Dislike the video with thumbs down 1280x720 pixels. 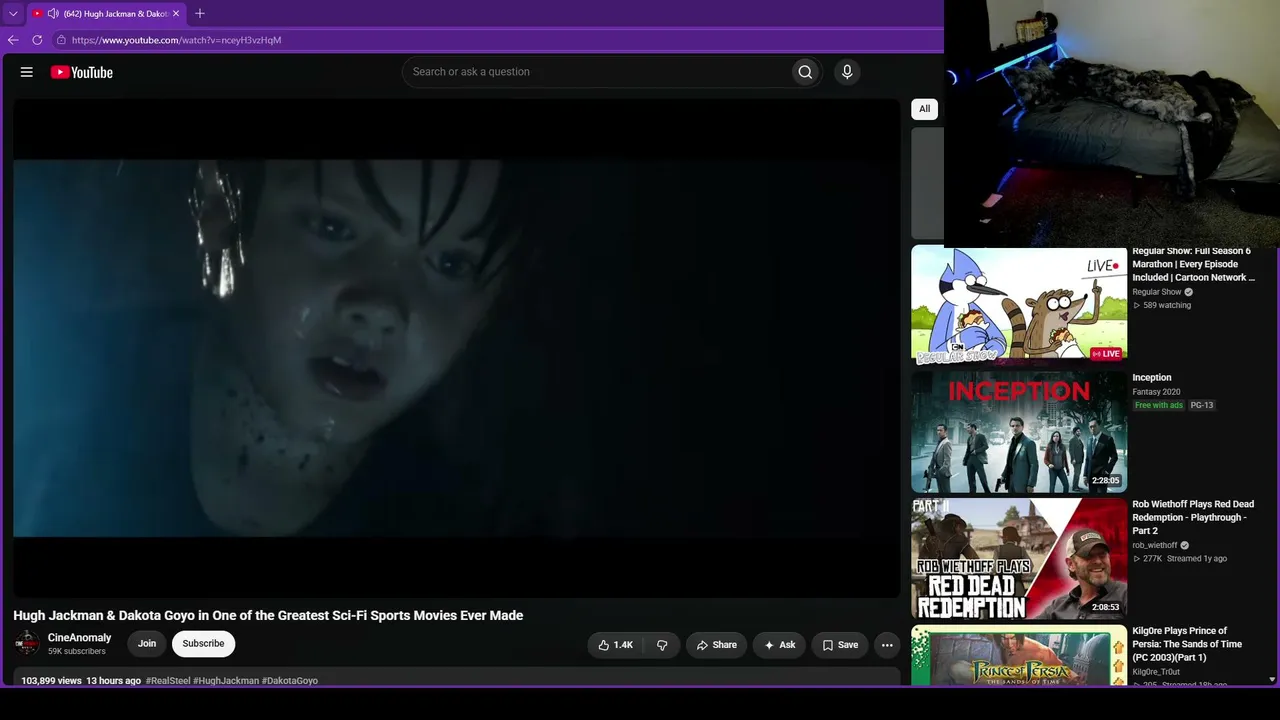point(662,645)
